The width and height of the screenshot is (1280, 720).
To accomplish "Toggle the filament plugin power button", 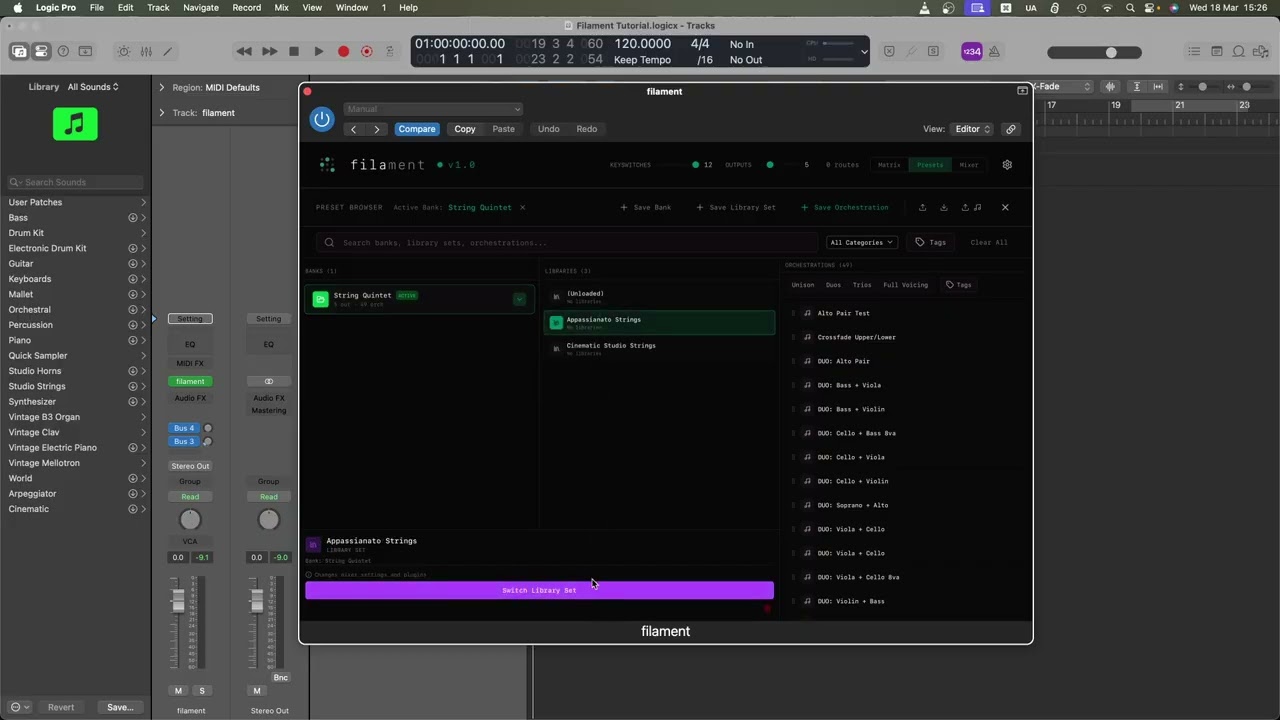I will coord(321,119).
